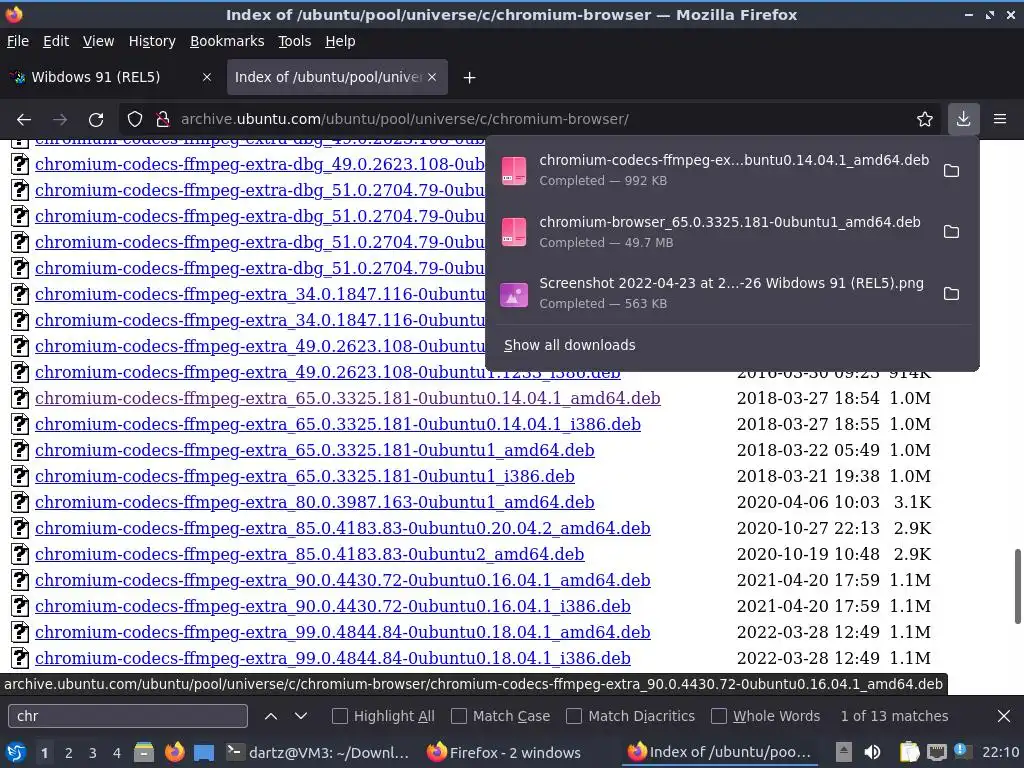Click the removable media eject tray icon
The height and width of the screenshot is (768, 1024).
[x=844, y=752]
